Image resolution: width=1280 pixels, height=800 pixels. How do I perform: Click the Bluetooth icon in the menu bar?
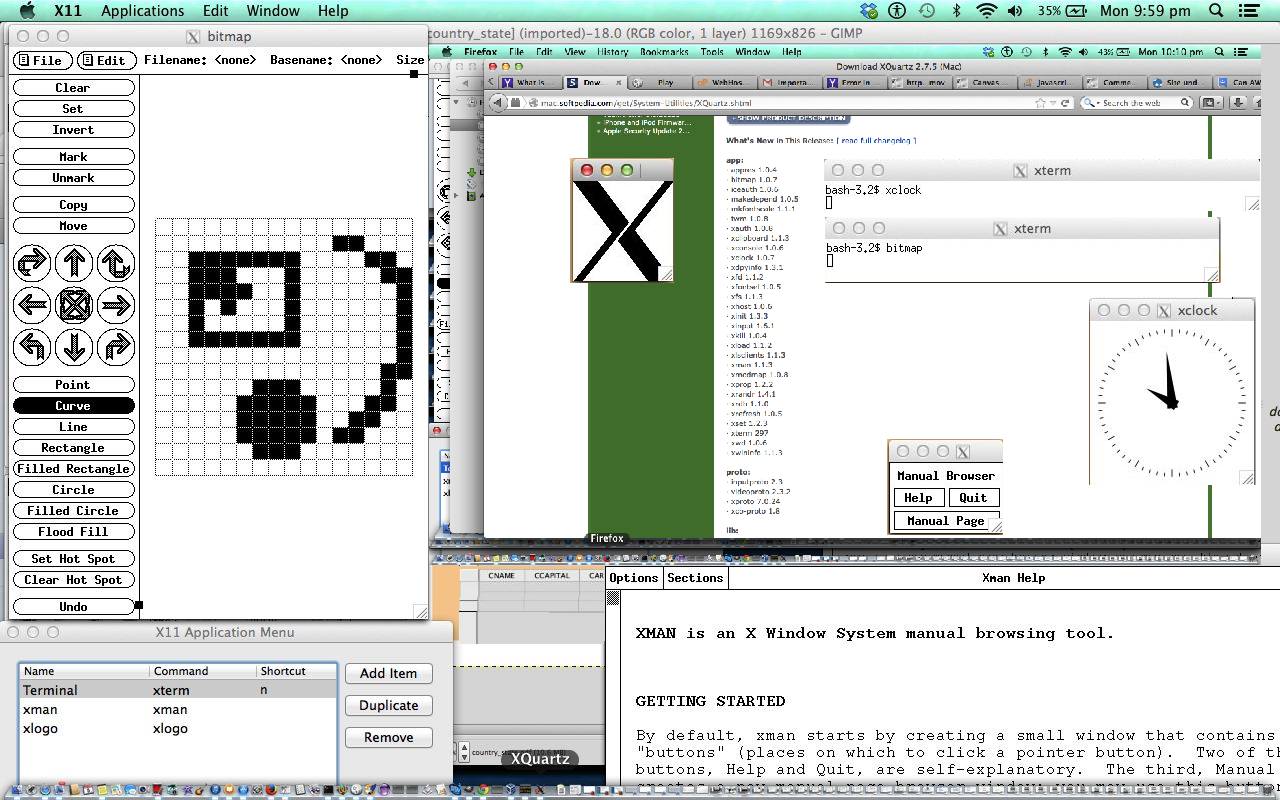[957, 11]
